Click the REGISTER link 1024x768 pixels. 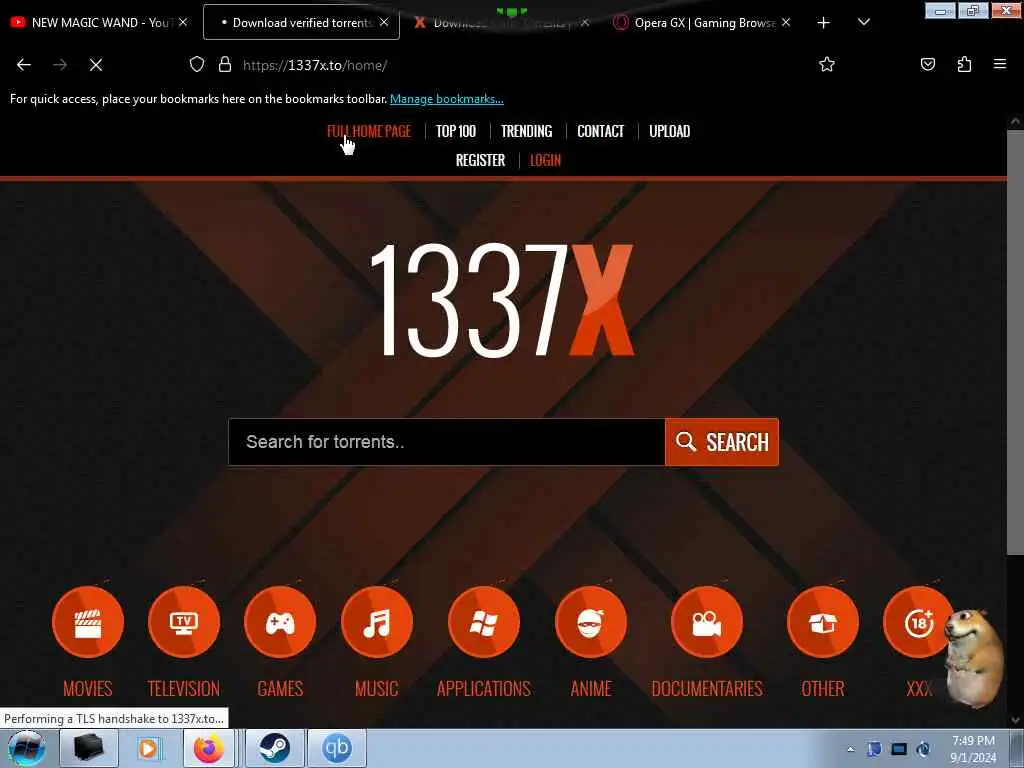480,161
